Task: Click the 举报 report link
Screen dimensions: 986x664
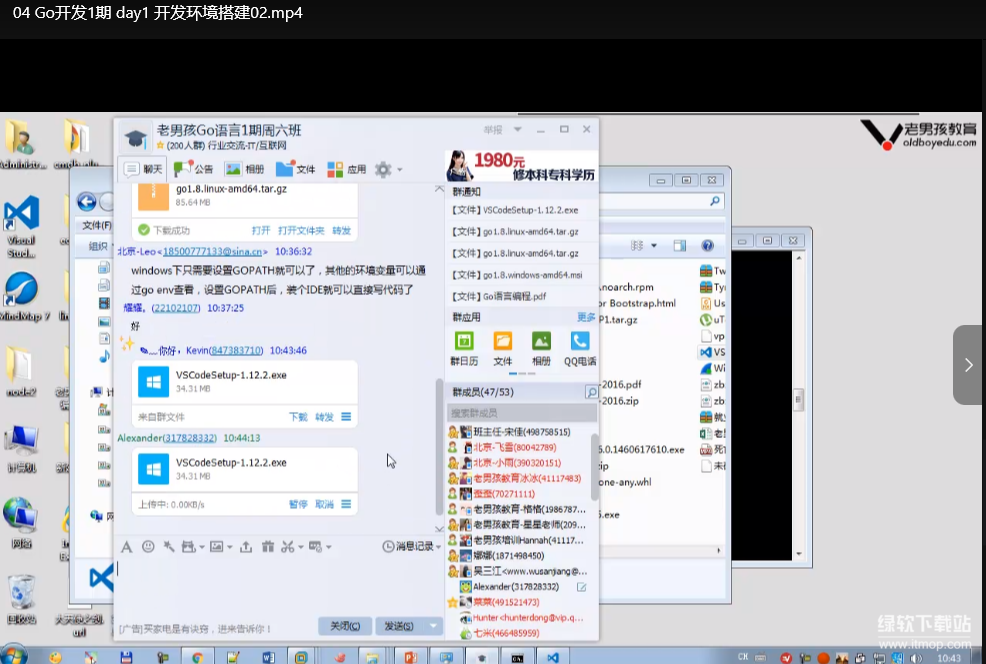Action: point(493,130)
